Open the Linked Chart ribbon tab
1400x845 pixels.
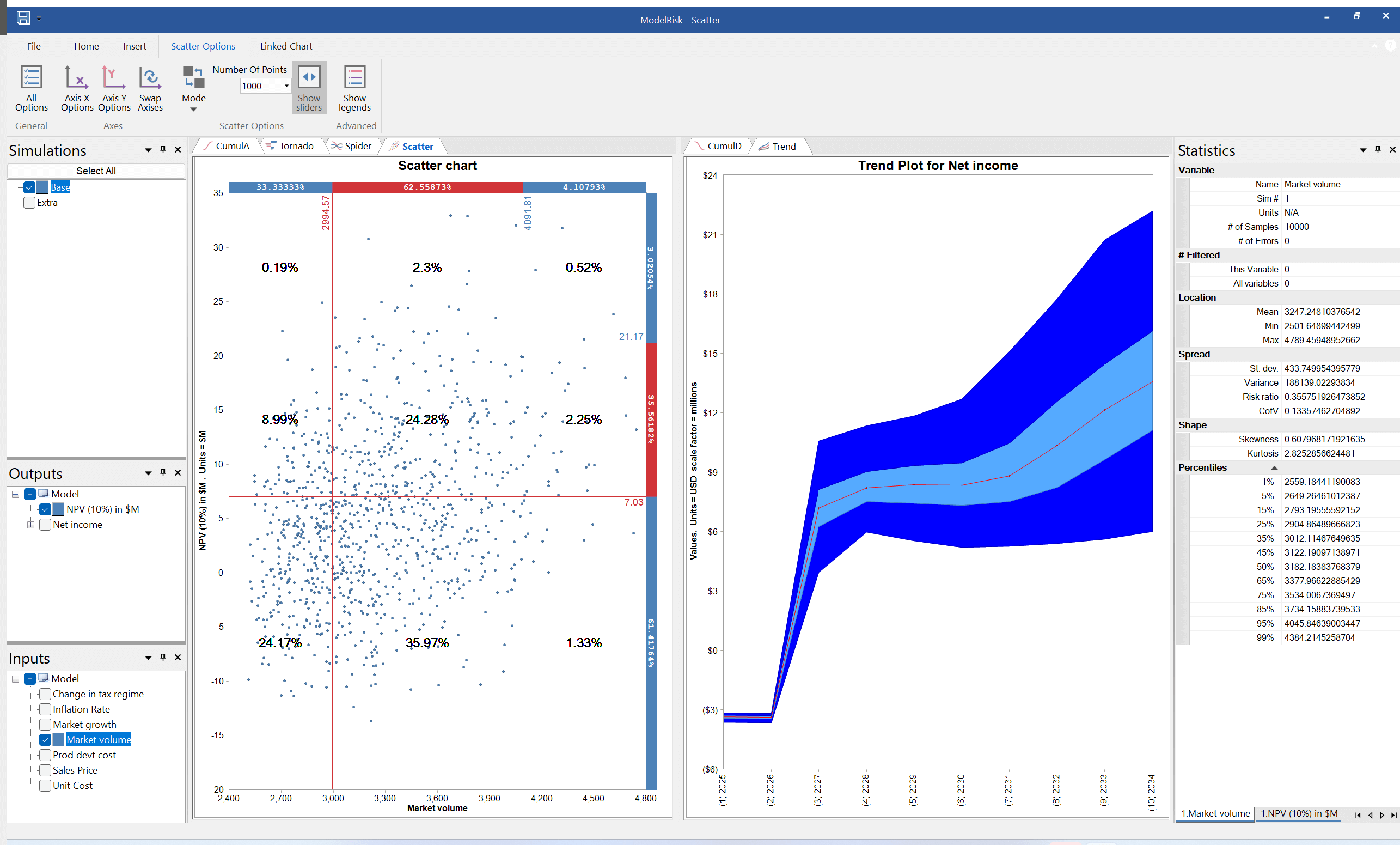coord(286,46)
